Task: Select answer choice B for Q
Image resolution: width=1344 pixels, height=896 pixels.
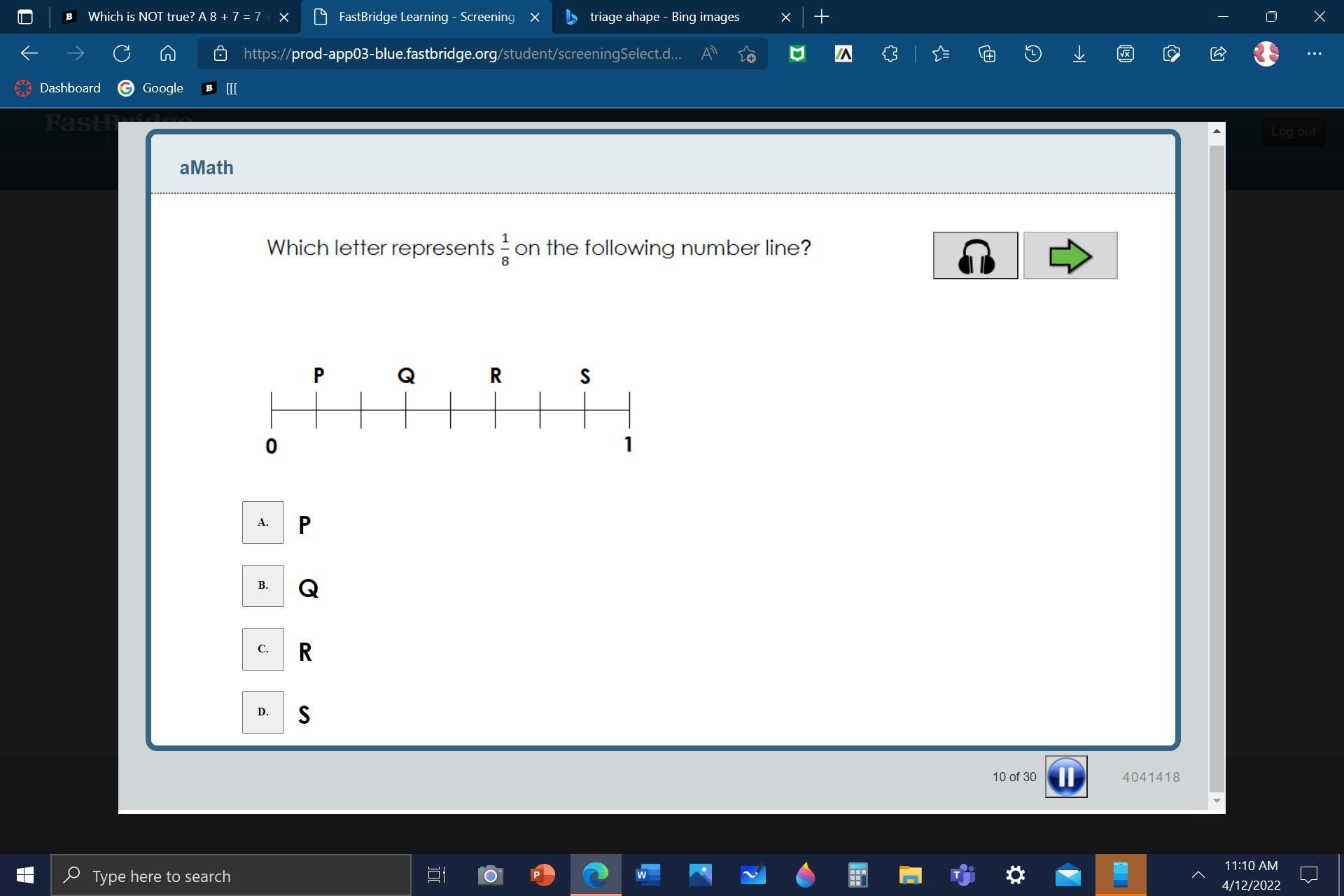Action: pyautogui.click(x=262, y=586)
